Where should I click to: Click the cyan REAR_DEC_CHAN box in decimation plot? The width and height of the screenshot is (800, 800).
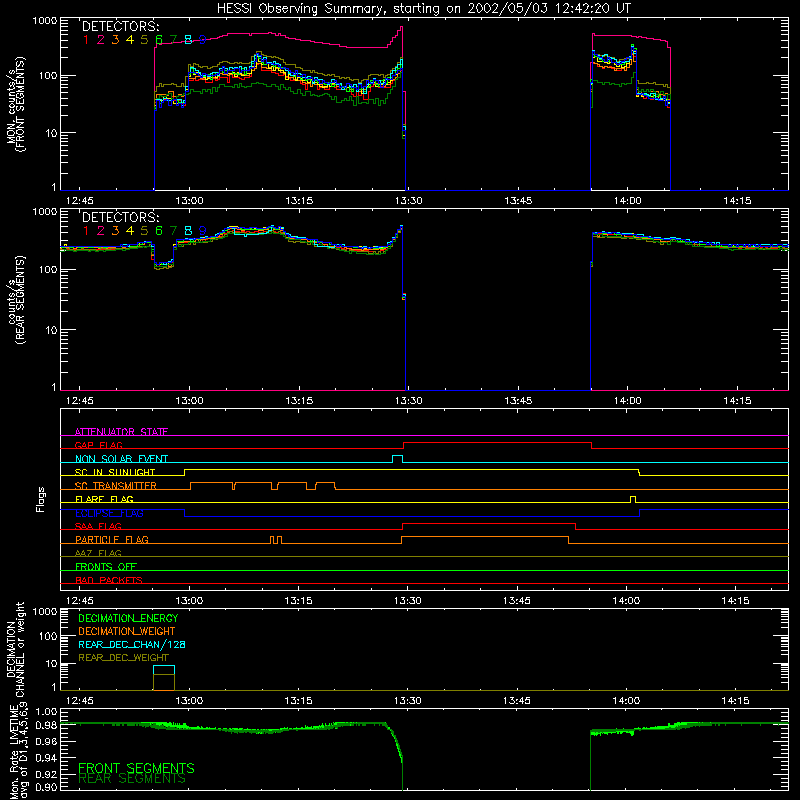pyautogui.click(x=164, y=670)
